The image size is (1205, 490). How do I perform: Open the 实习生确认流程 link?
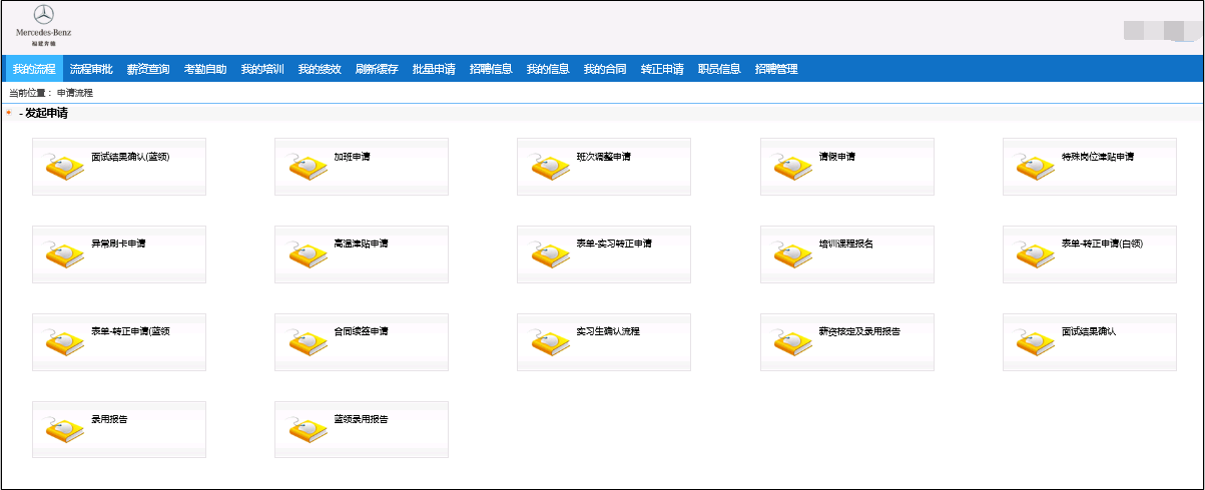click(607, 331)
